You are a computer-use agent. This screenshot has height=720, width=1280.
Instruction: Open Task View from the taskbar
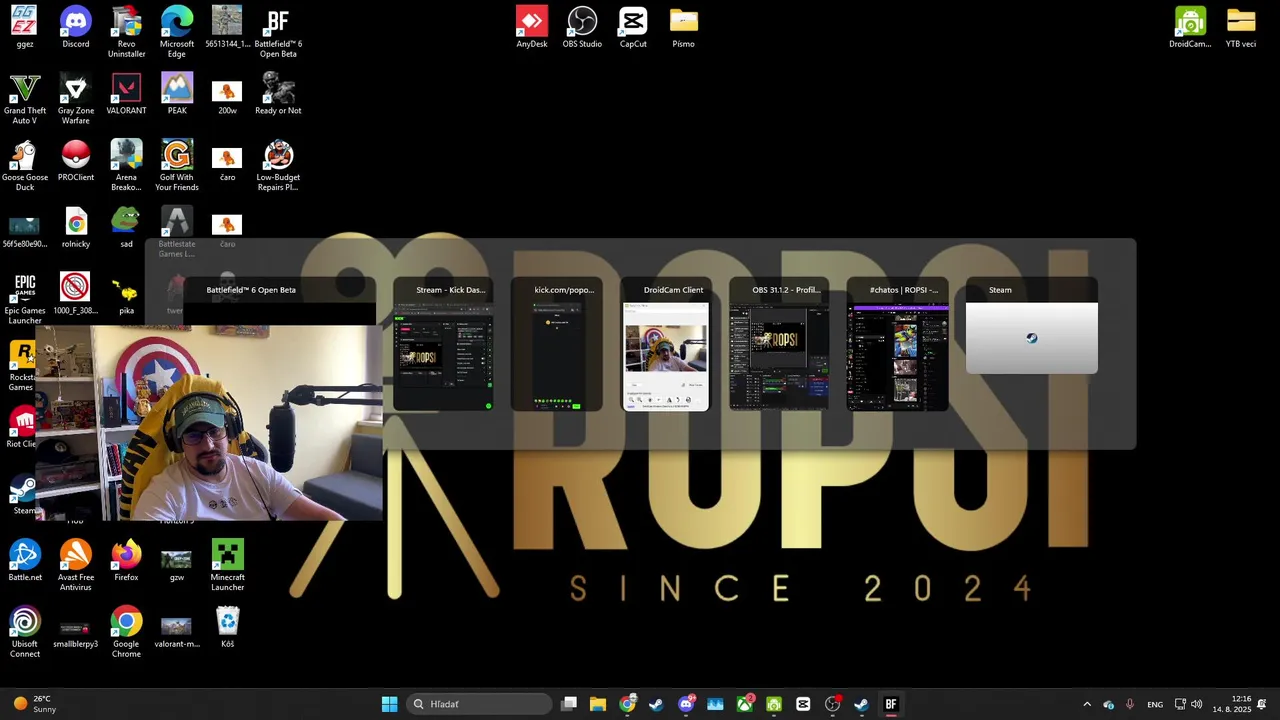[x=569, y=704]
